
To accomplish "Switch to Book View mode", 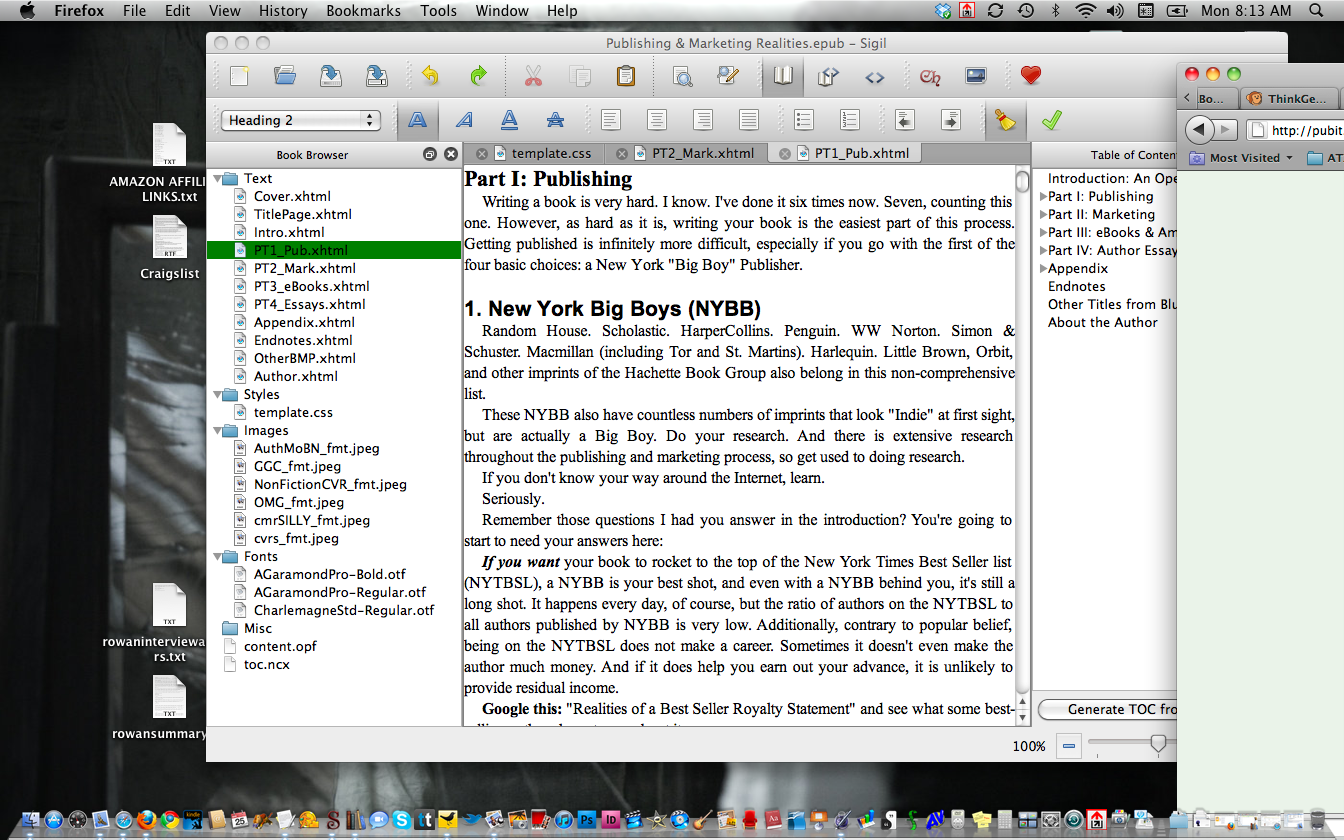I will pos(783,76).
